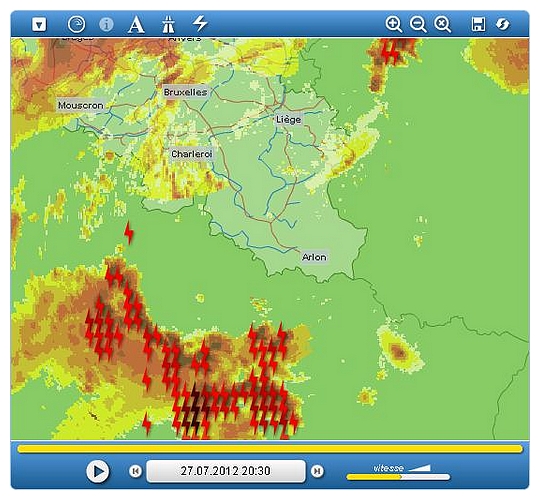The image size is (540, 500).
Task: Zoom out with the magnifier minus icon
Action: [x=418, y=24]
